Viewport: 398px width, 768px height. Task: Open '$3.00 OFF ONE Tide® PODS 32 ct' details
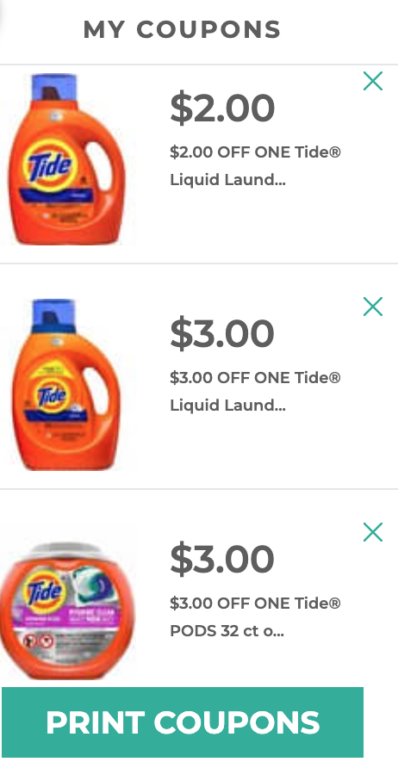point(255,617)
